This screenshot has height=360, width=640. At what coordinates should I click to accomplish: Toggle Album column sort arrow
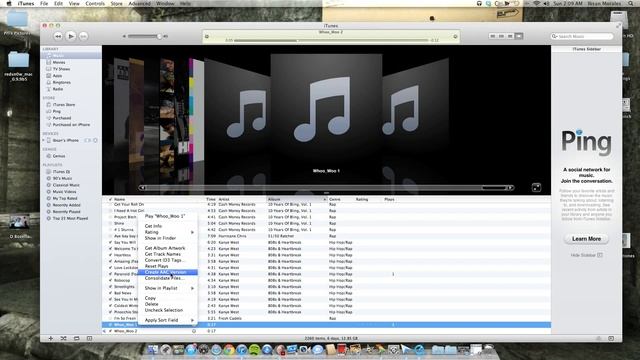(324, 199)
